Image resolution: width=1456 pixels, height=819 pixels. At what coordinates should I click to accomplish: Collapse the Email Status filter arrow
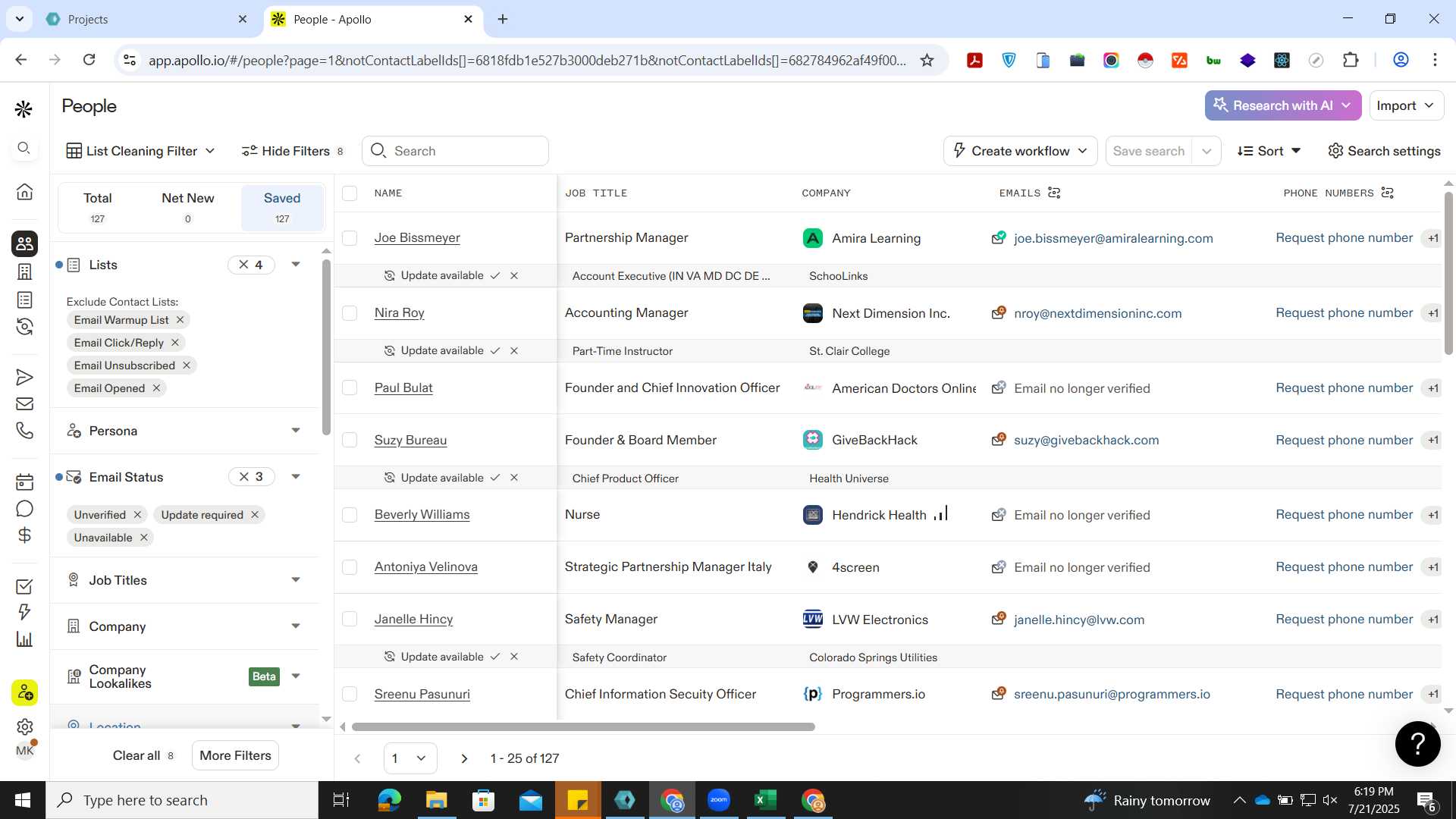click(x=296, y=477)
